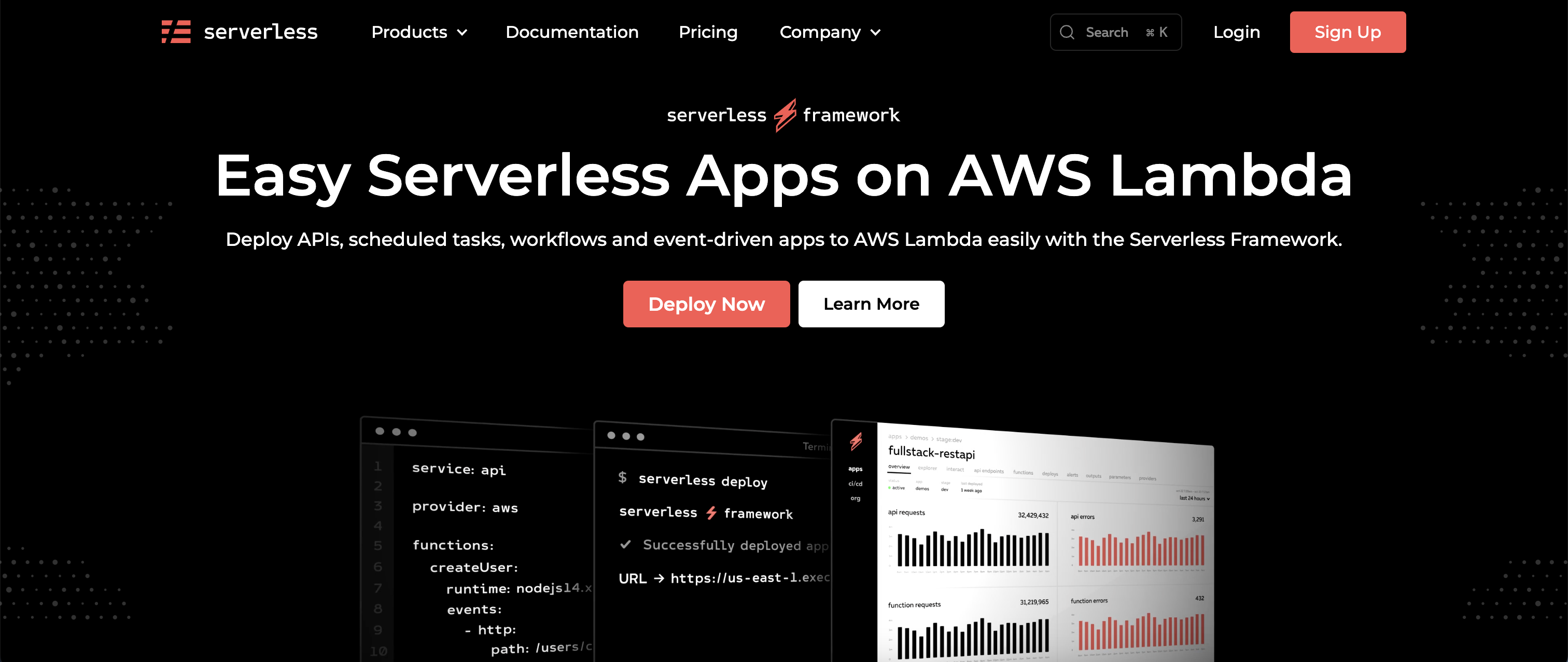The height and width of the screenshot is (662, 1568).
Task: Click the dashboard sidebar lightning bolt logo
Action: [856, 441]
